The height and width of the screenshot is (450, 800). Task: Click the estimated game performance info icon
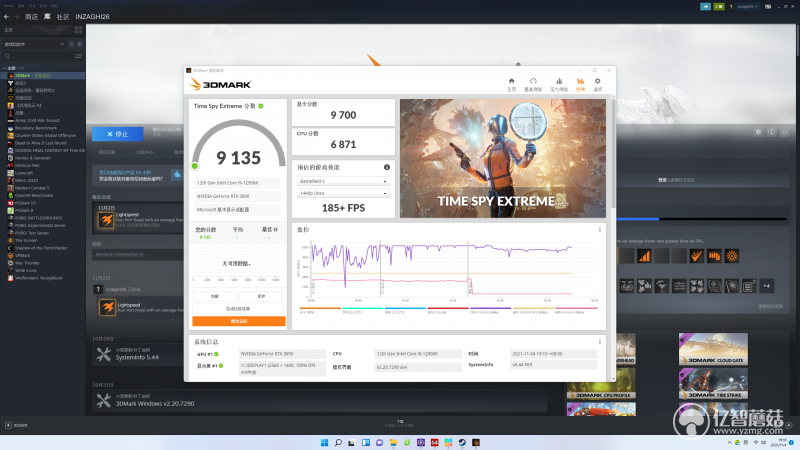tap(387, 167)
